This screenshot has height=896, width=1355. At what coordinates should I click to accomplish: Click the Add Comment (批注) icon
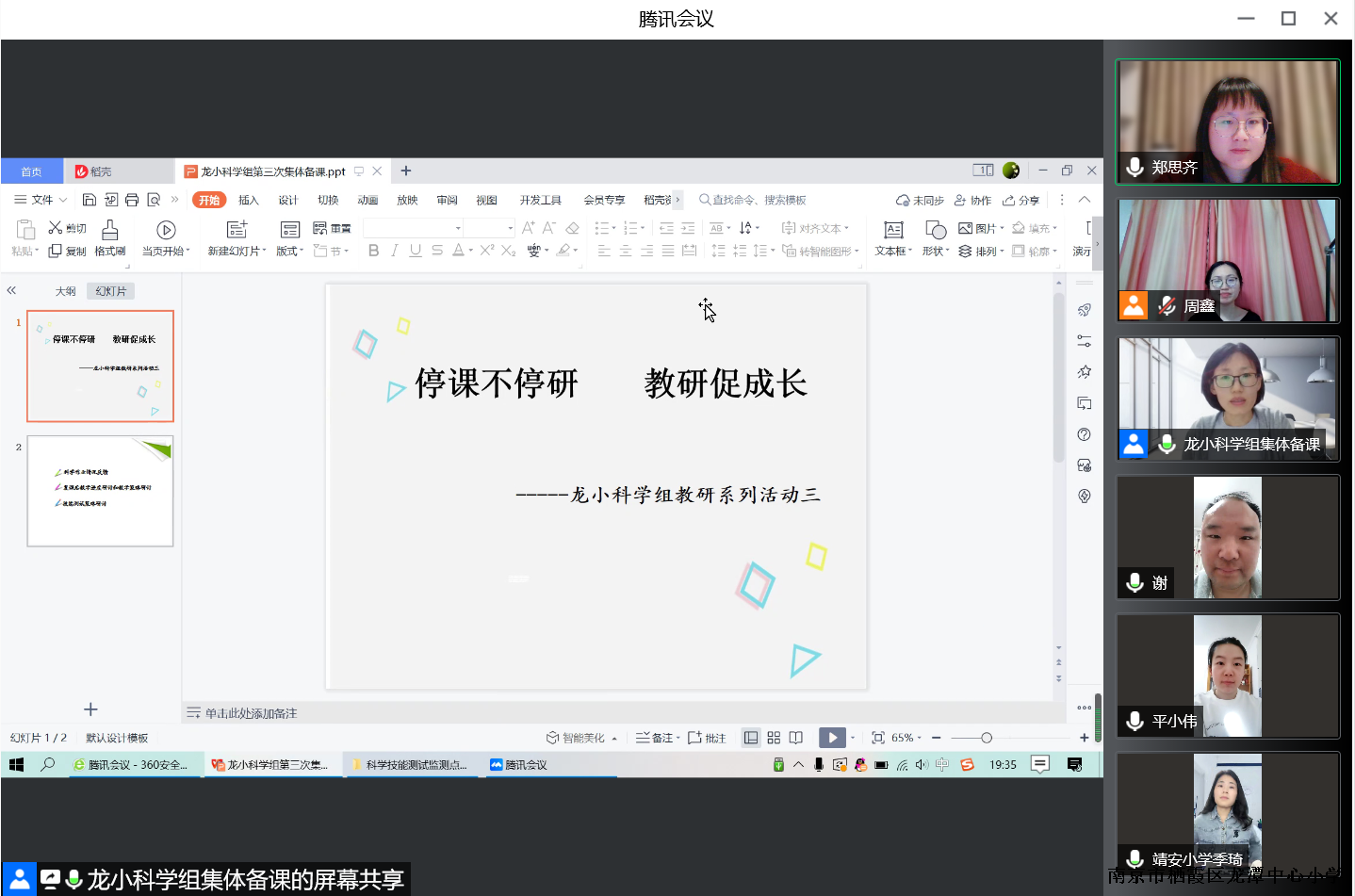[707, 738]
